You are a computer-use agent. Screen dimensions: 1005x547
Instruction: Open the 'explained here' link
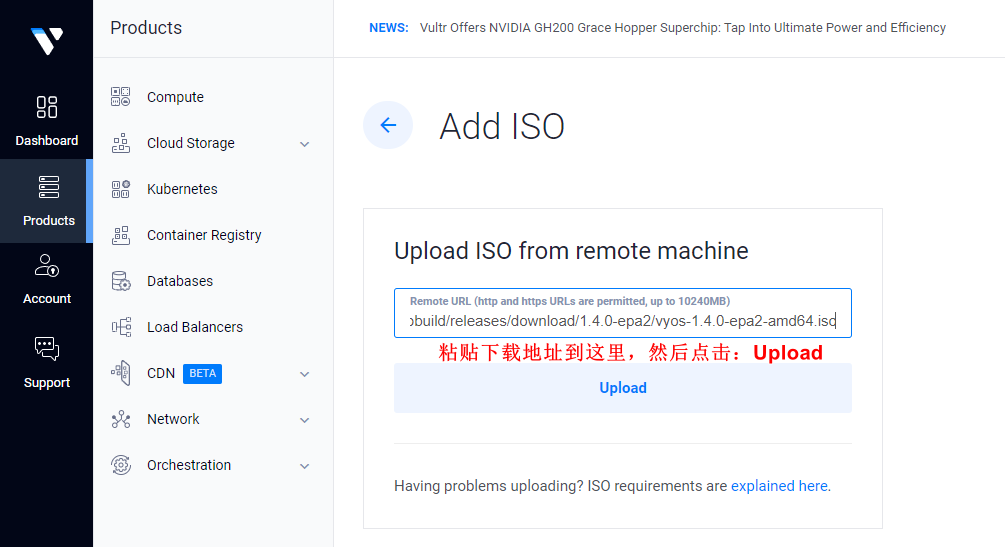[779, 486]
